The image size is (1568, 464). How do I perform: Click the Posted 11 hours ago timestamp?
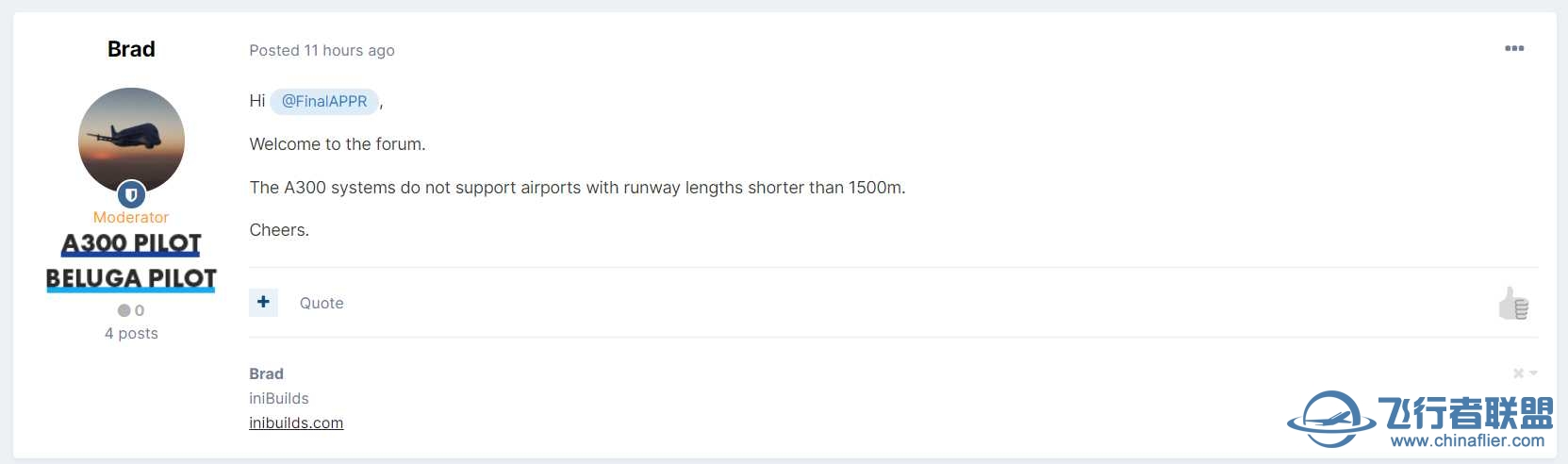pyautogui.click(x=322, y=50)
